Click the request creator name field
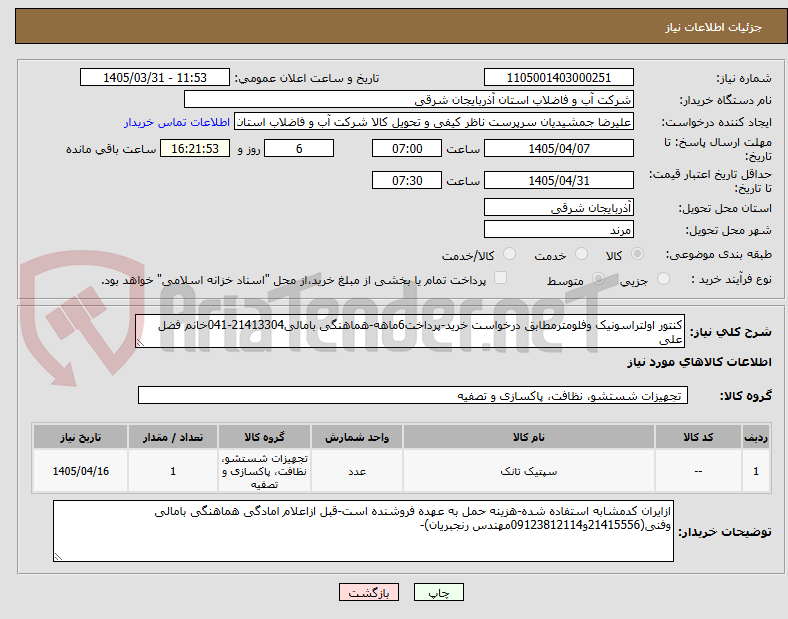The image size is (788, 619). pyautogui.click(x=434, y=122)
